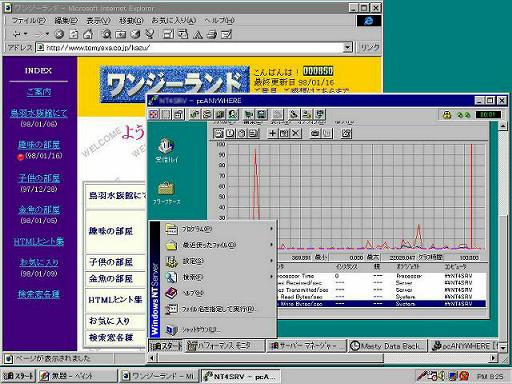The image size is (512, 384).
Task: Select ファイル名を指定して実行 in the Start menu
Action: 219,309
